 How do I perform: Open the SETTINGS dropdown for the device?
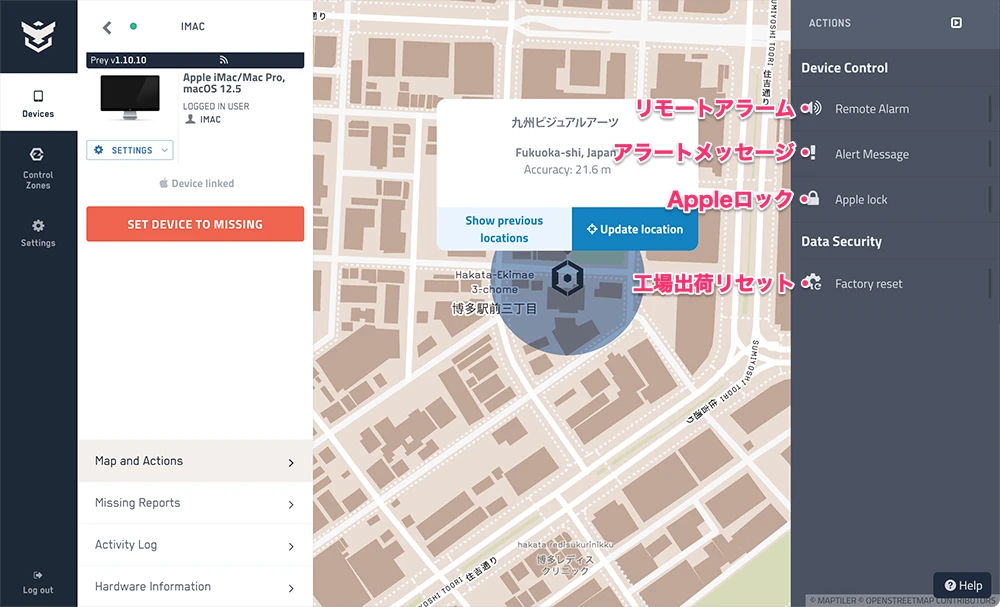click(130, 150)
